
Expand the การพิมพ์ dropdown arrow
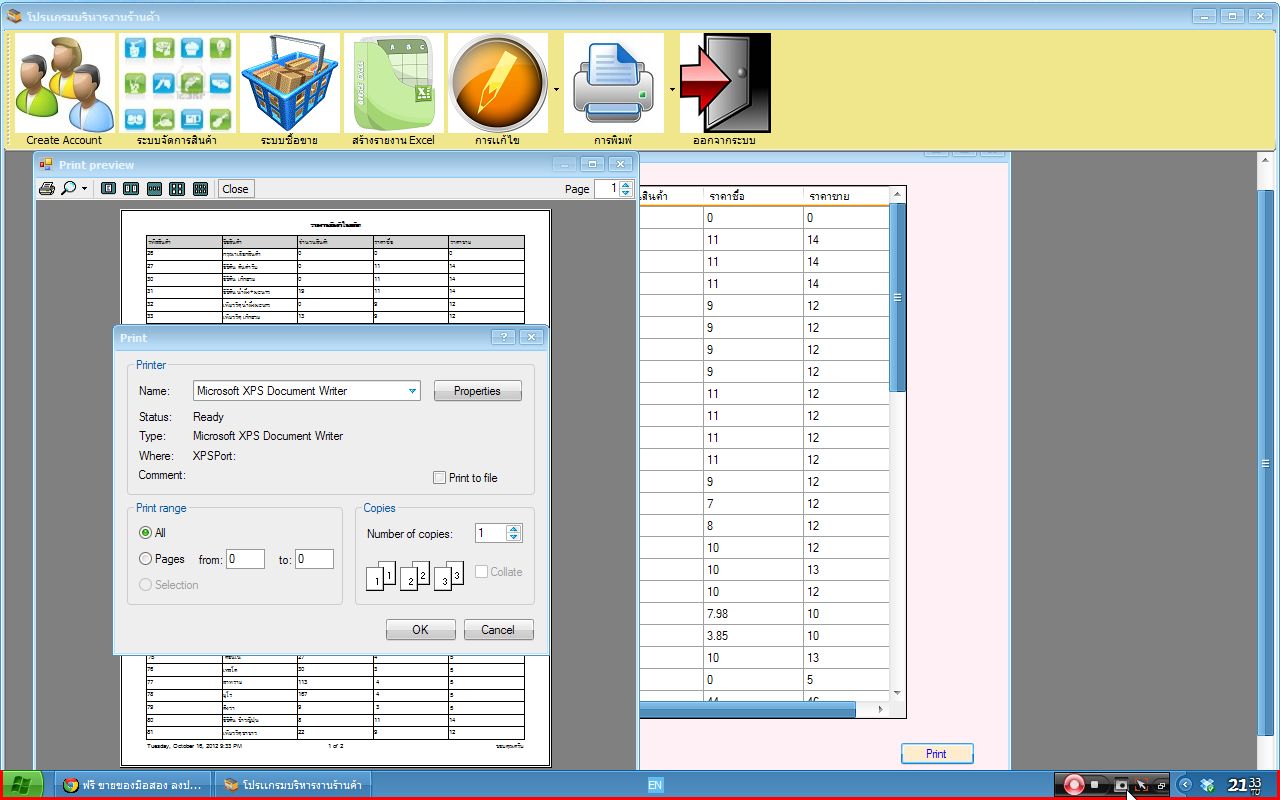point(672,89)
